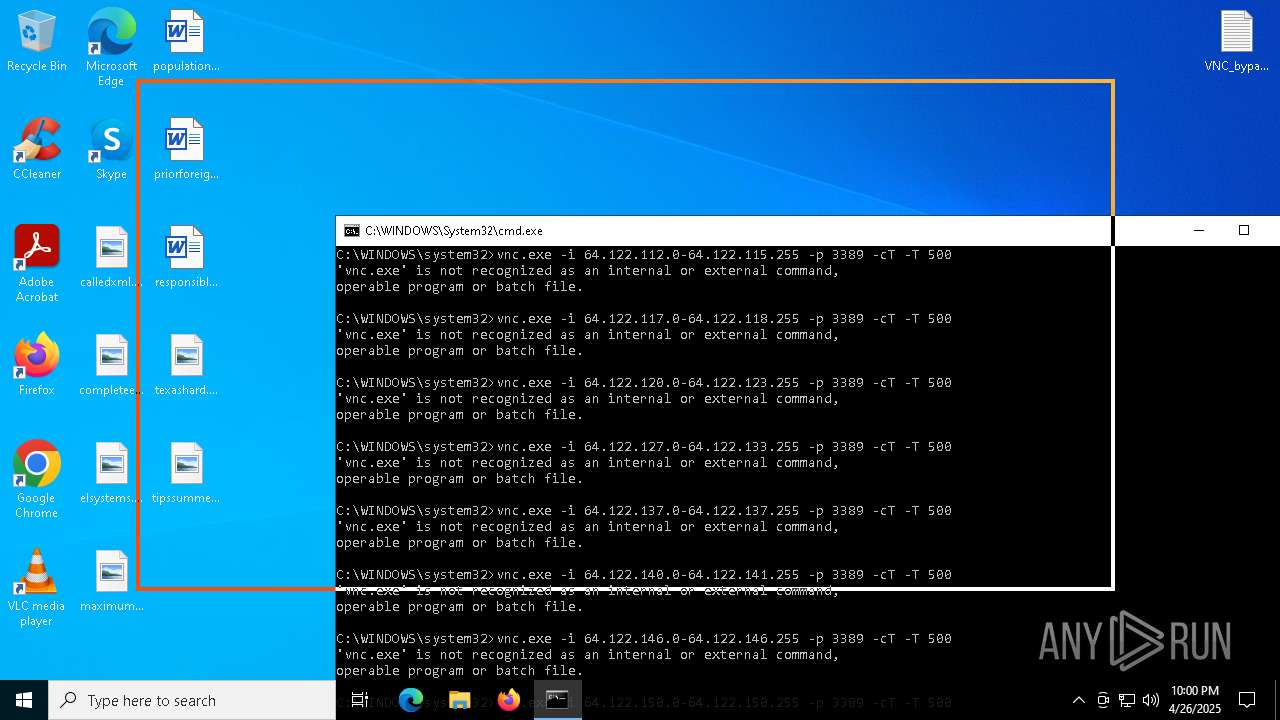This screenshot has height=720, width=1280.
Task: Click the command line with 64.122.127.0-64.122.133.255
Action: pyautogui.click(x=644, y=447)
